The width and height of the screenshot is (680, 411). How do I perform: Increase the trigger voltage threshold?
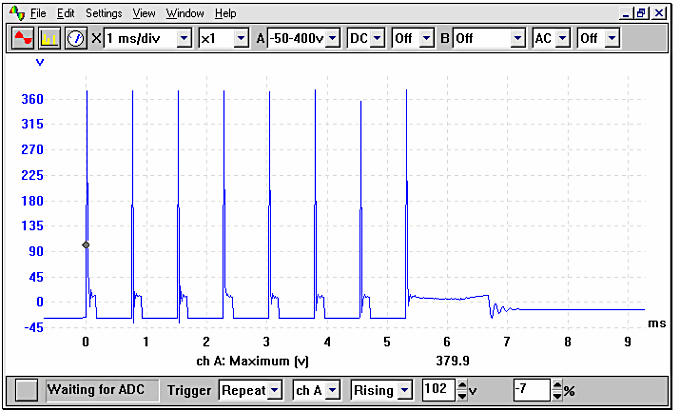pos(461,385)
